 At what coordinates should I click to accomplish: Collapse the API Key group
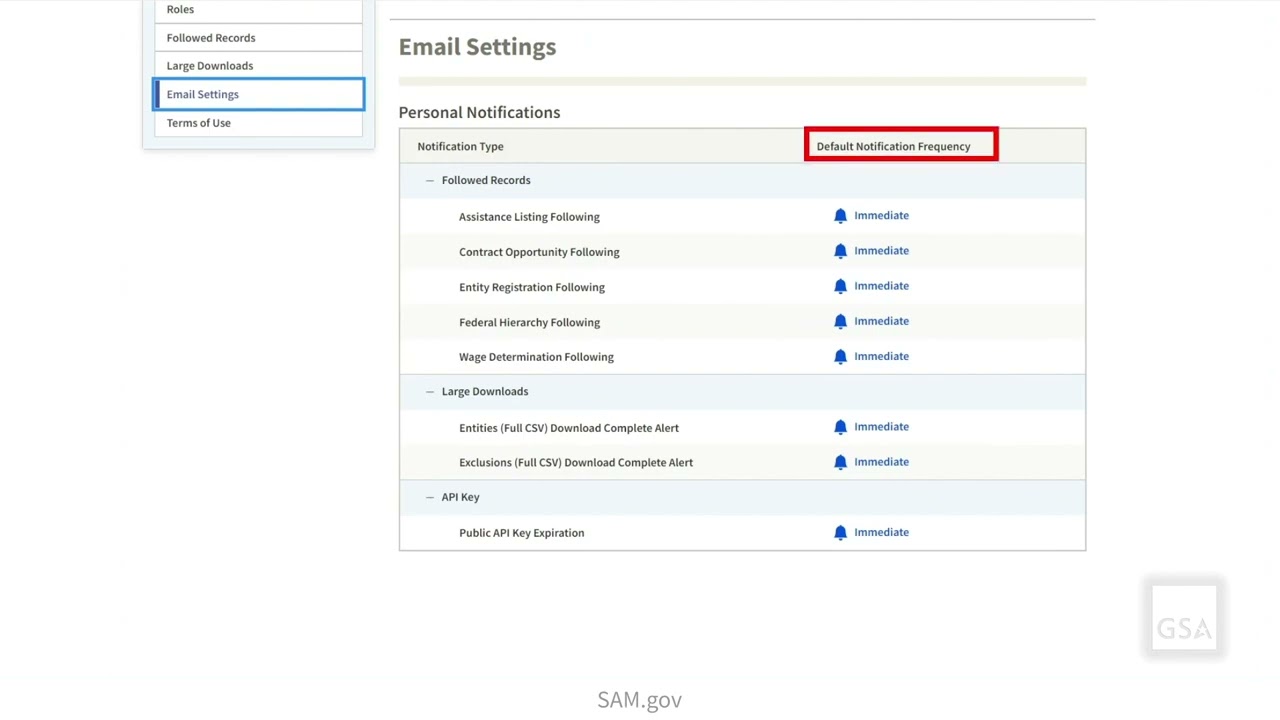430,497
